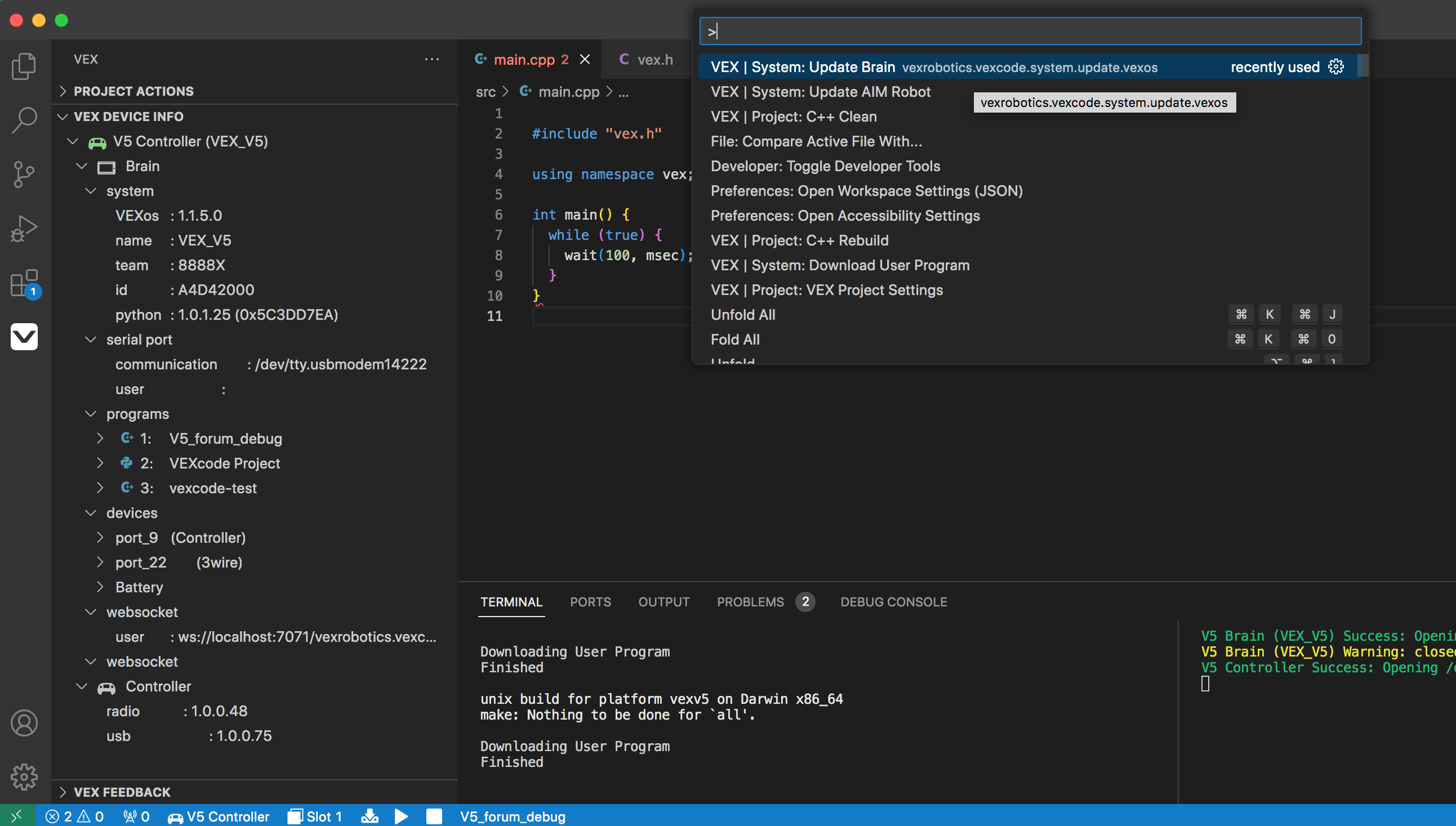Click Python icon of VEXcode Project program
This screenshot has height=826, width=1456.
point(127,463)
